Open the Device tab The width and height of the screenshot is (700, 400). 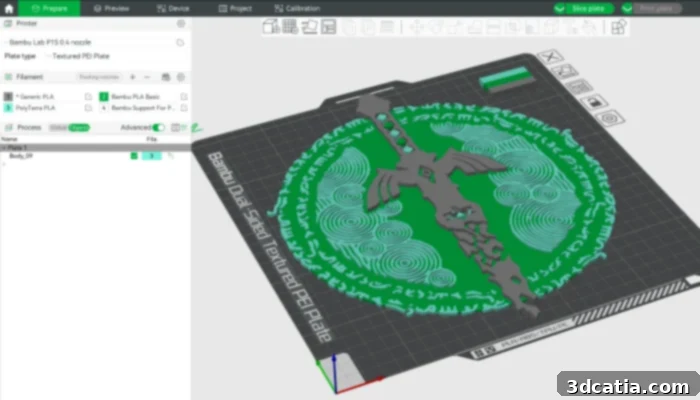coord(173,8)
